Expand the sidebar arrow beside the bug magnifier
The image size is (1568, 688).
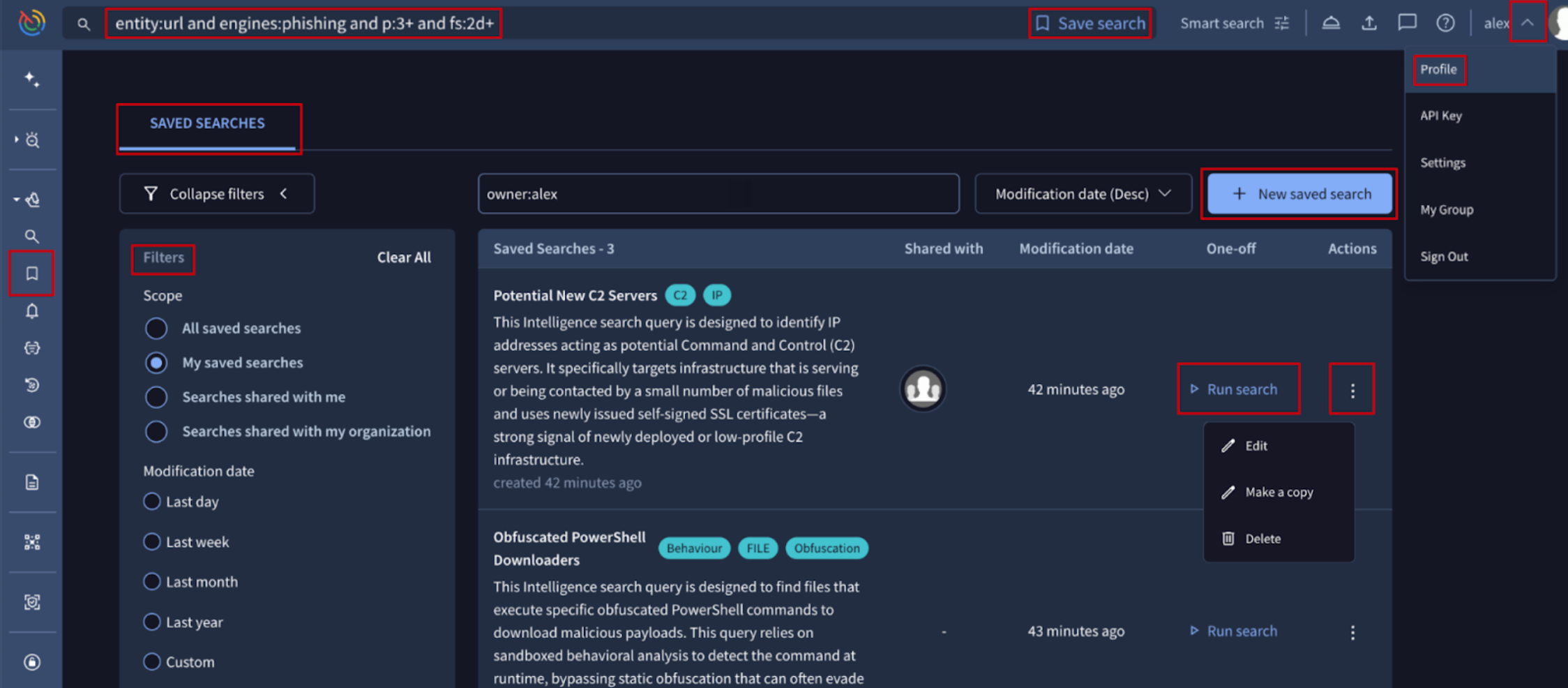tap(16, 140)
